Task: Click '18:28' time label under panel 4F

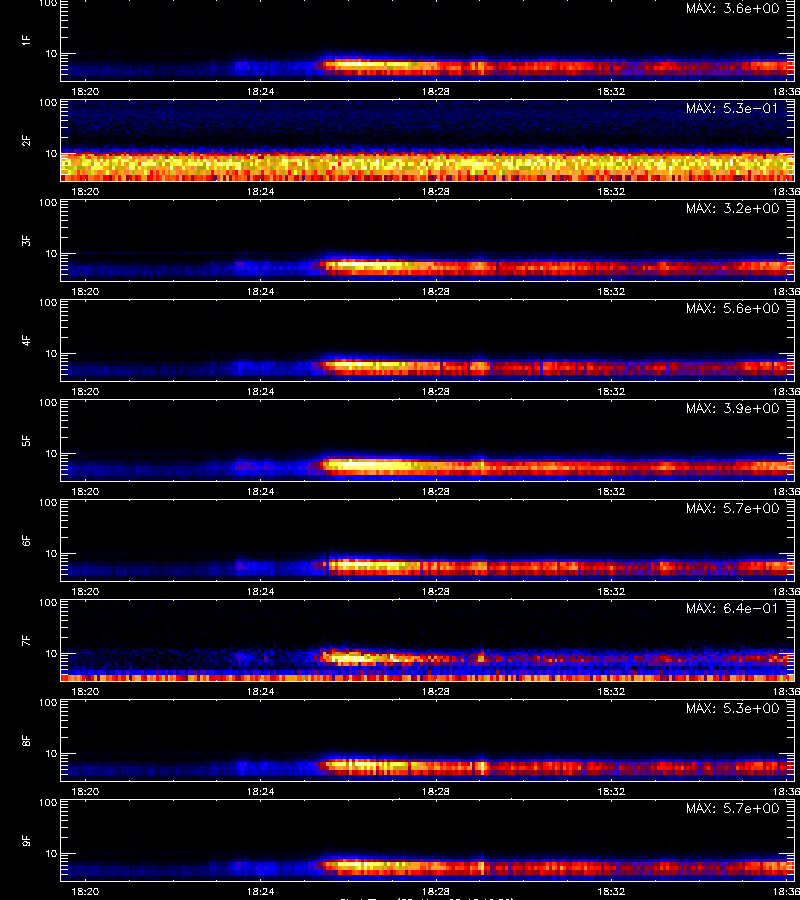Action: [436, 391]
